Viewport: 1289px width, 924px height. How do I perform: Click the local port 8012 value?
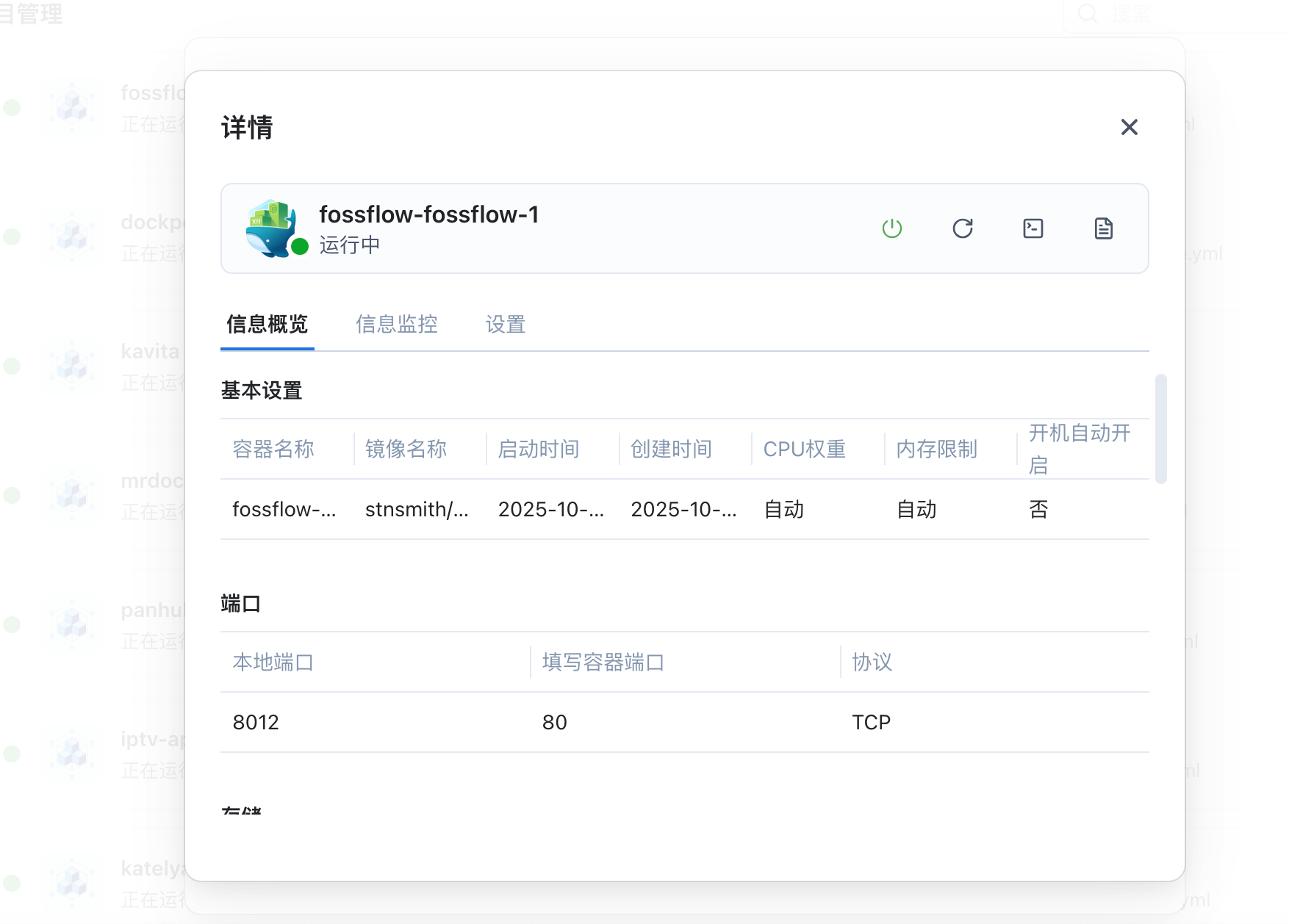click(x=256, y=722)
